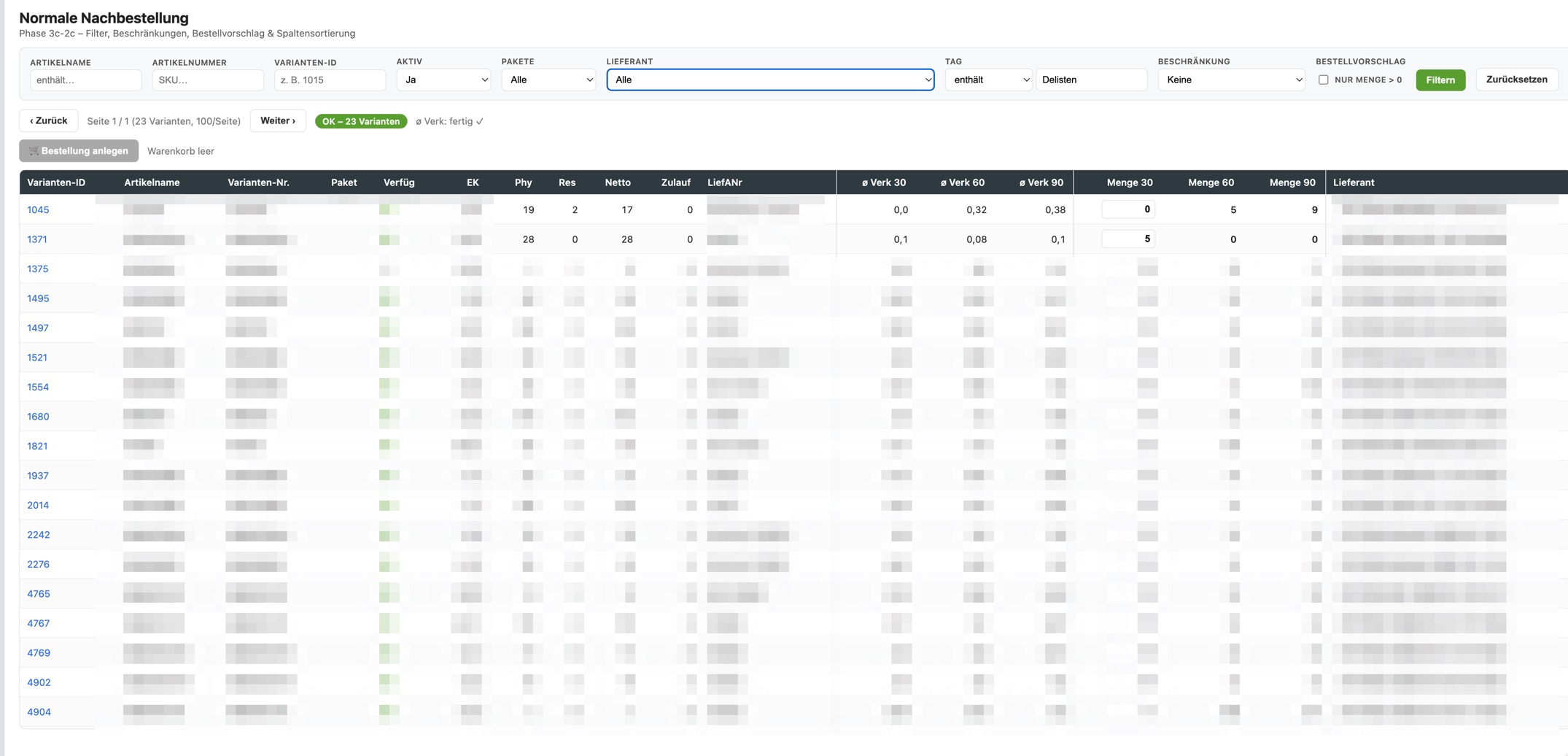
Task: Click the Bestellung anlegen cart button
Action: coord(79,150)
